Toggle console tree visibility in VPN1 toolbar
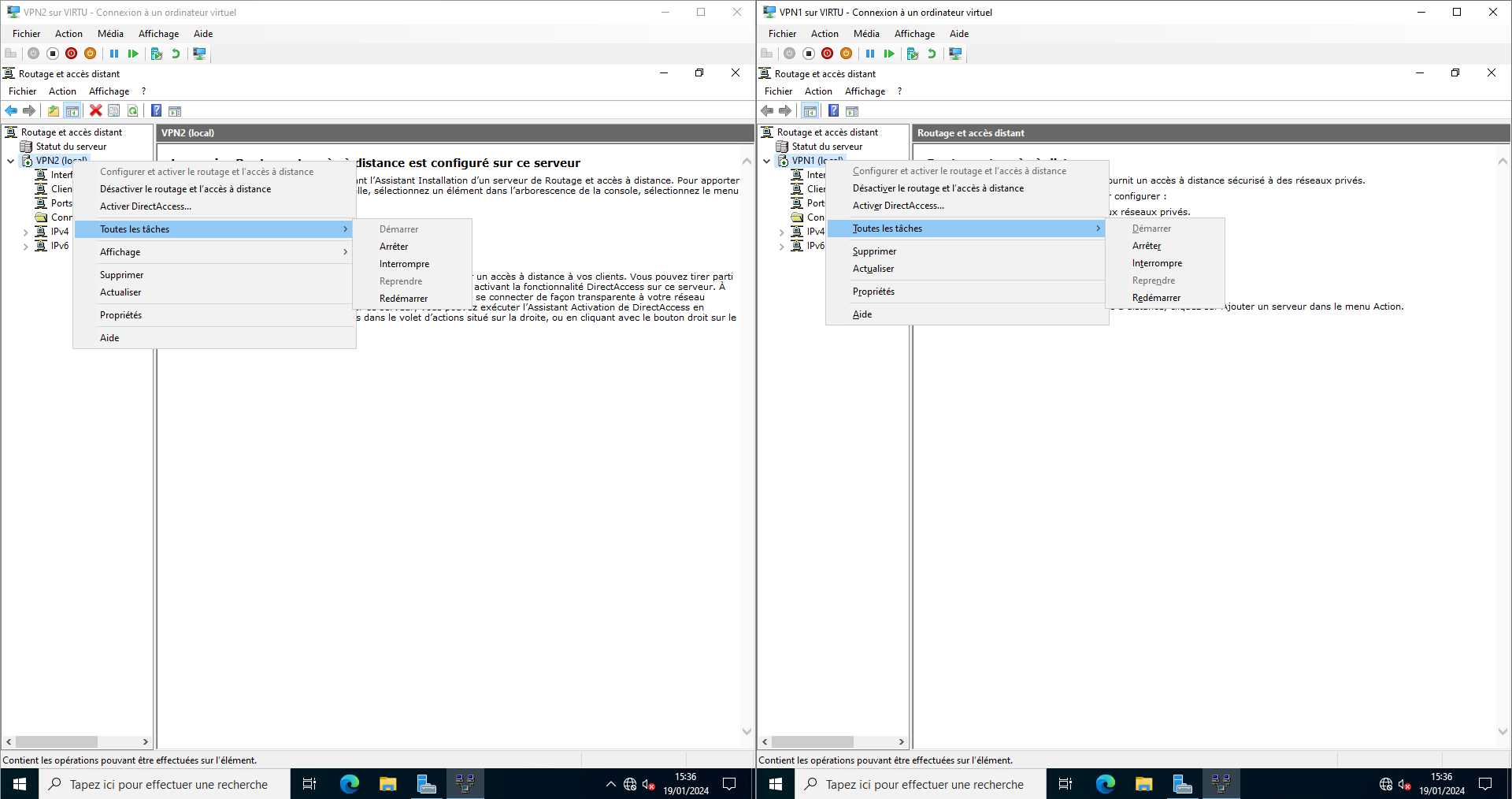 click(x=810, y=111)
